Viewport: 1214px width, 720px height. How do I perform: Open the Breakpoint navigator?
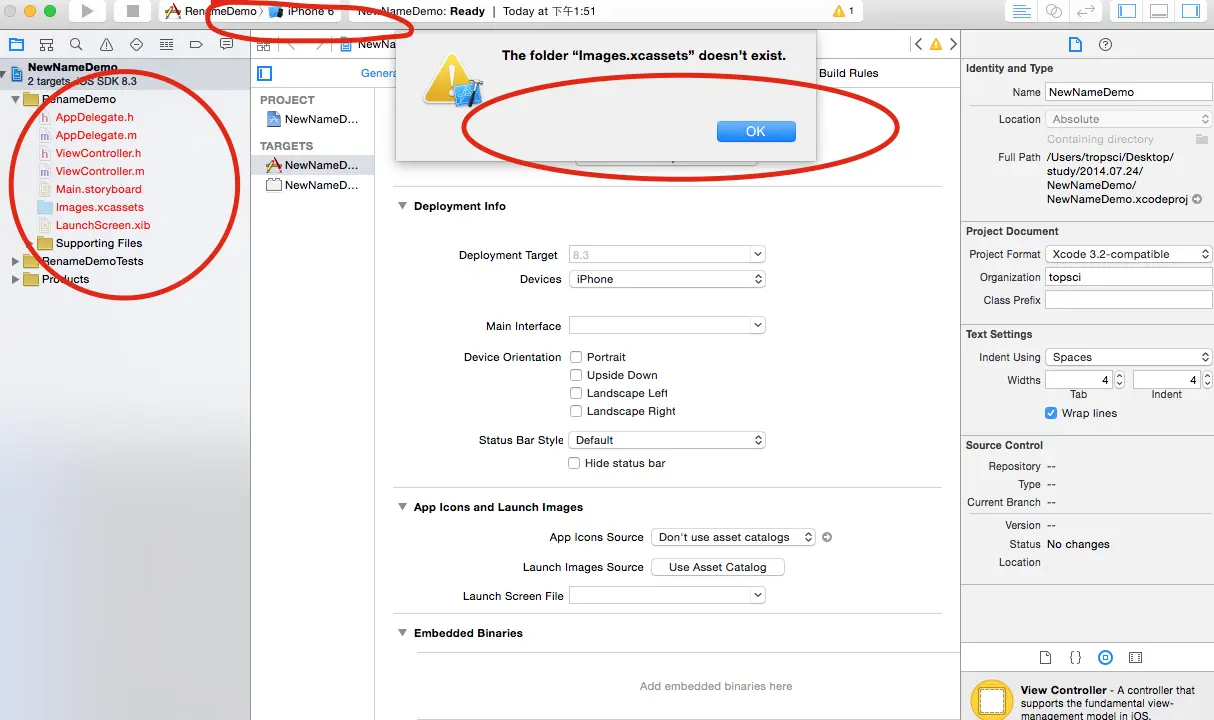[196, 45]
